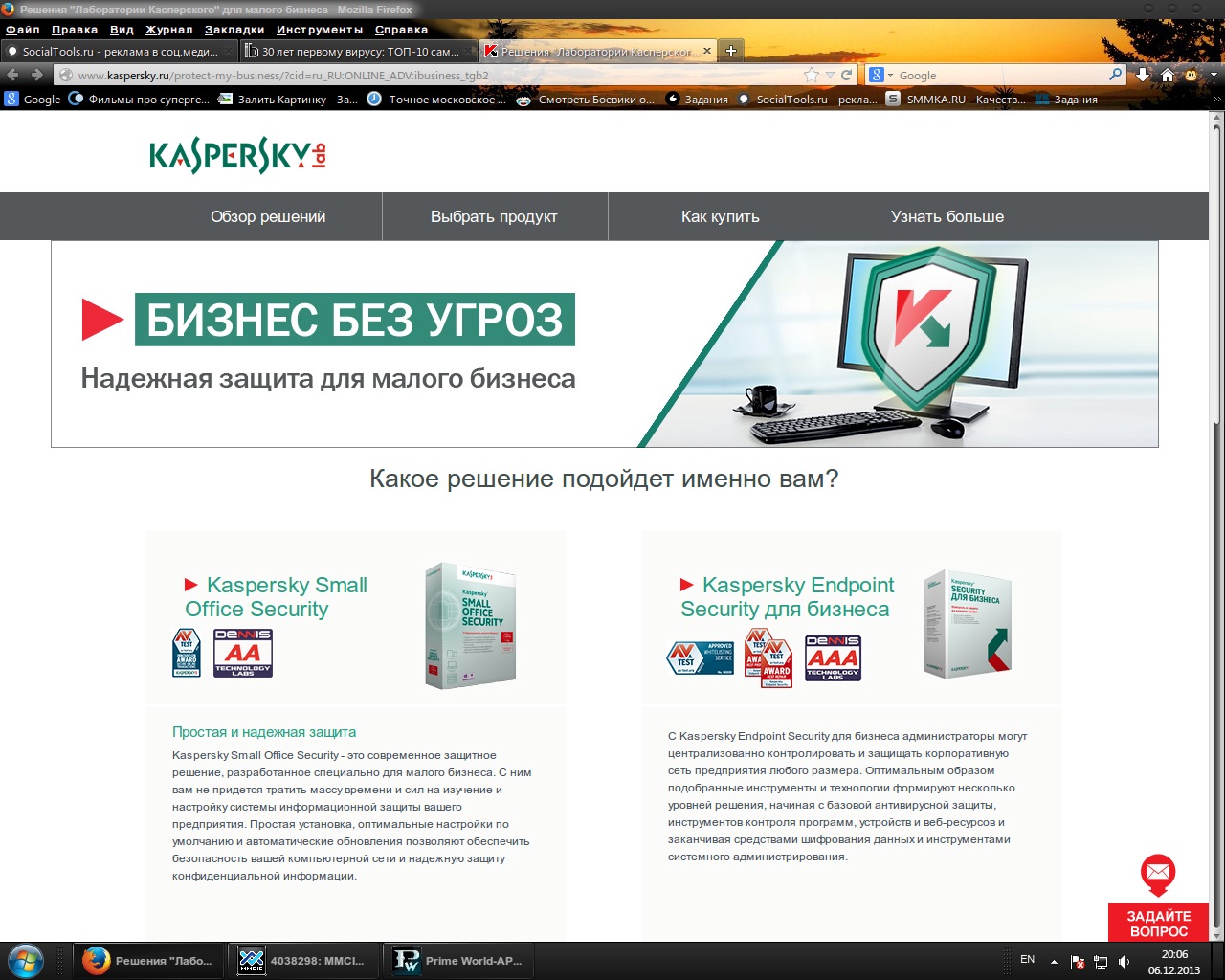Go to the Home page icon
The width and height of the screenshot is (1225, 980).
click(x=1168, y=75)
